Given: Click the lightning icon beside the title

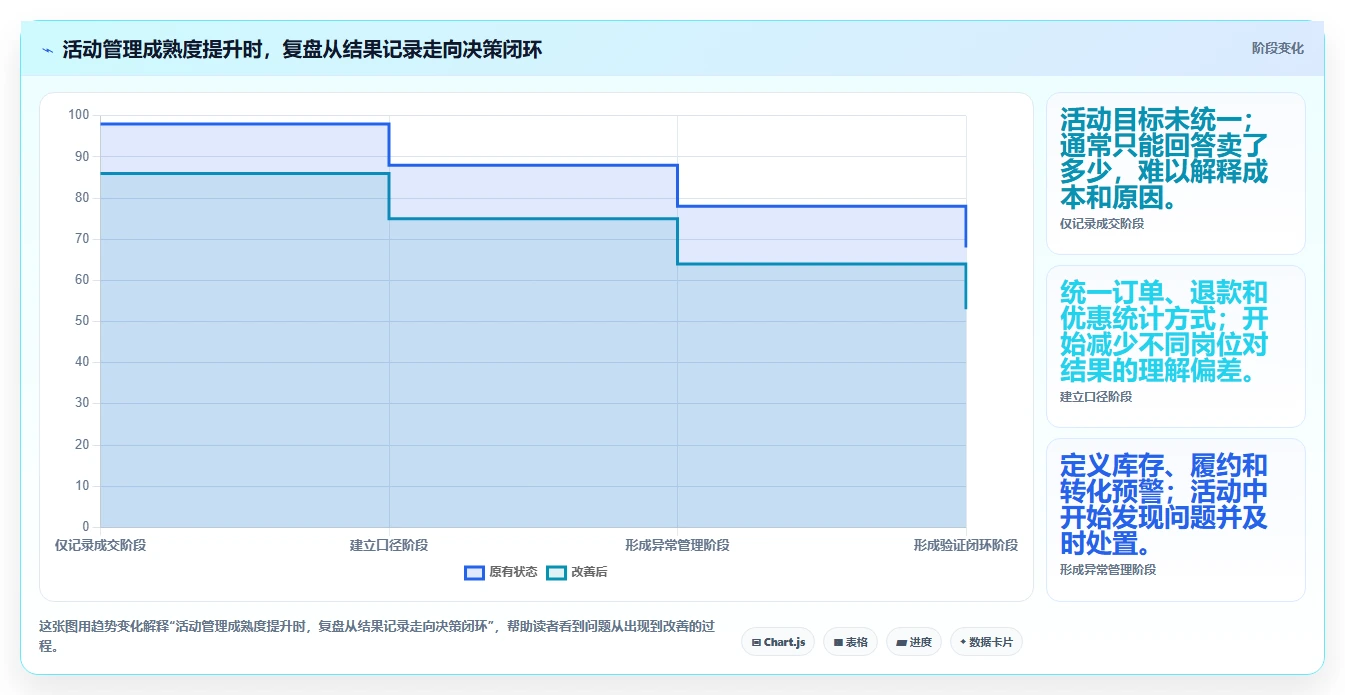Looking at the screenshot, I should [47, 50].
